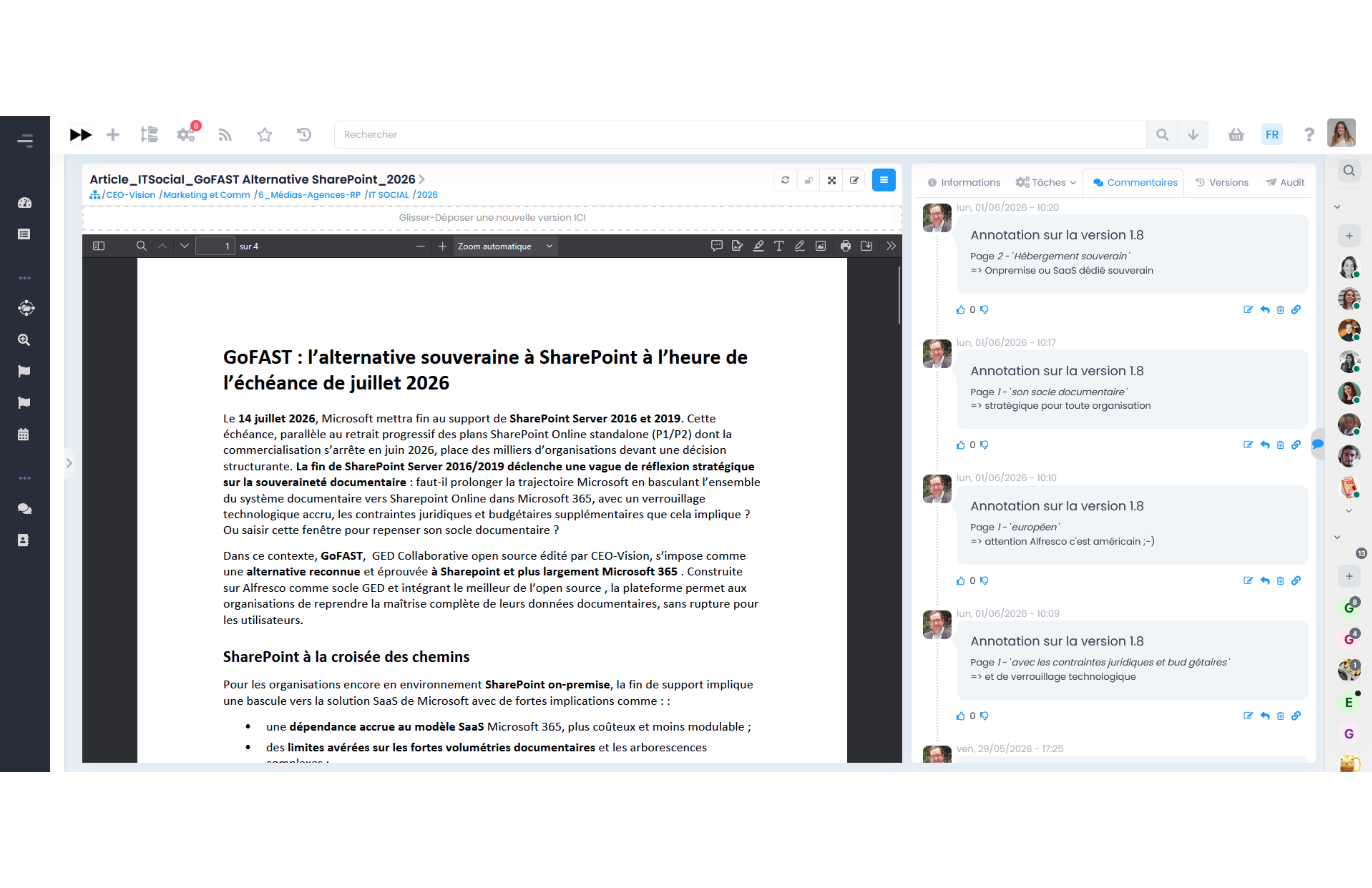Click the search magnifier button
The image size is (1372, 888).
click(1162, 134)
